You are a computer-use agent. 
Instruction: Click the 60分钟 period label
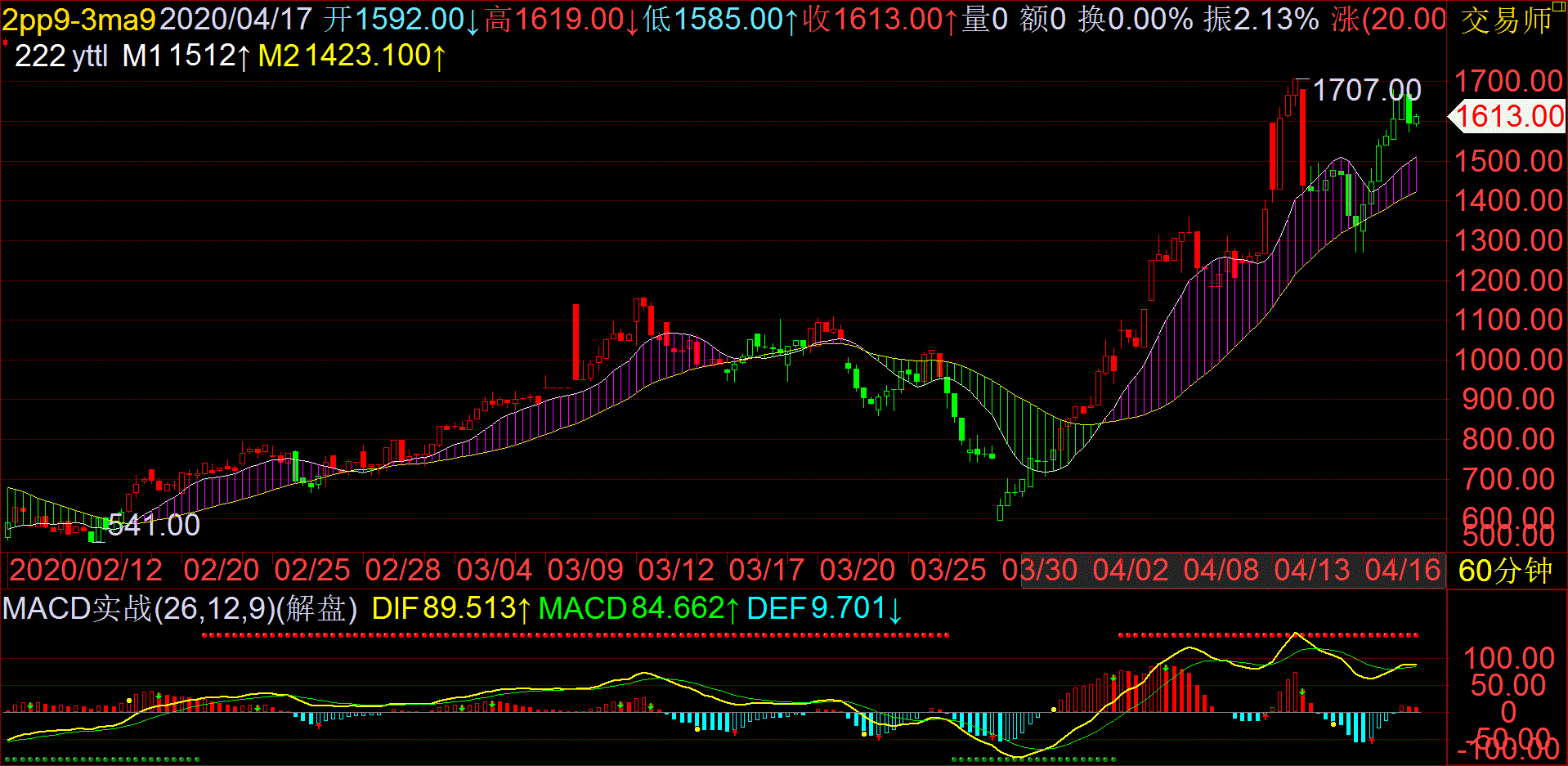click(x=1505, y=571)
